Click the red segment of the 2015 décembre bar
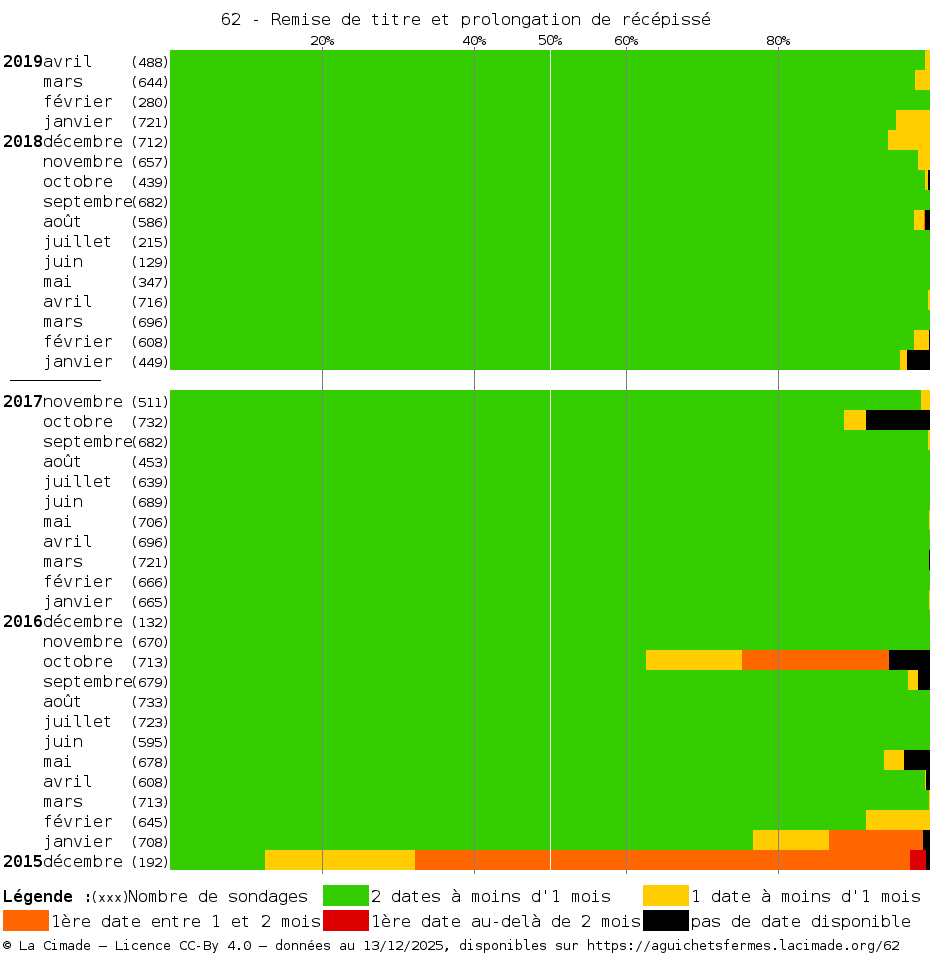The image size is (930, 955). 917,860
